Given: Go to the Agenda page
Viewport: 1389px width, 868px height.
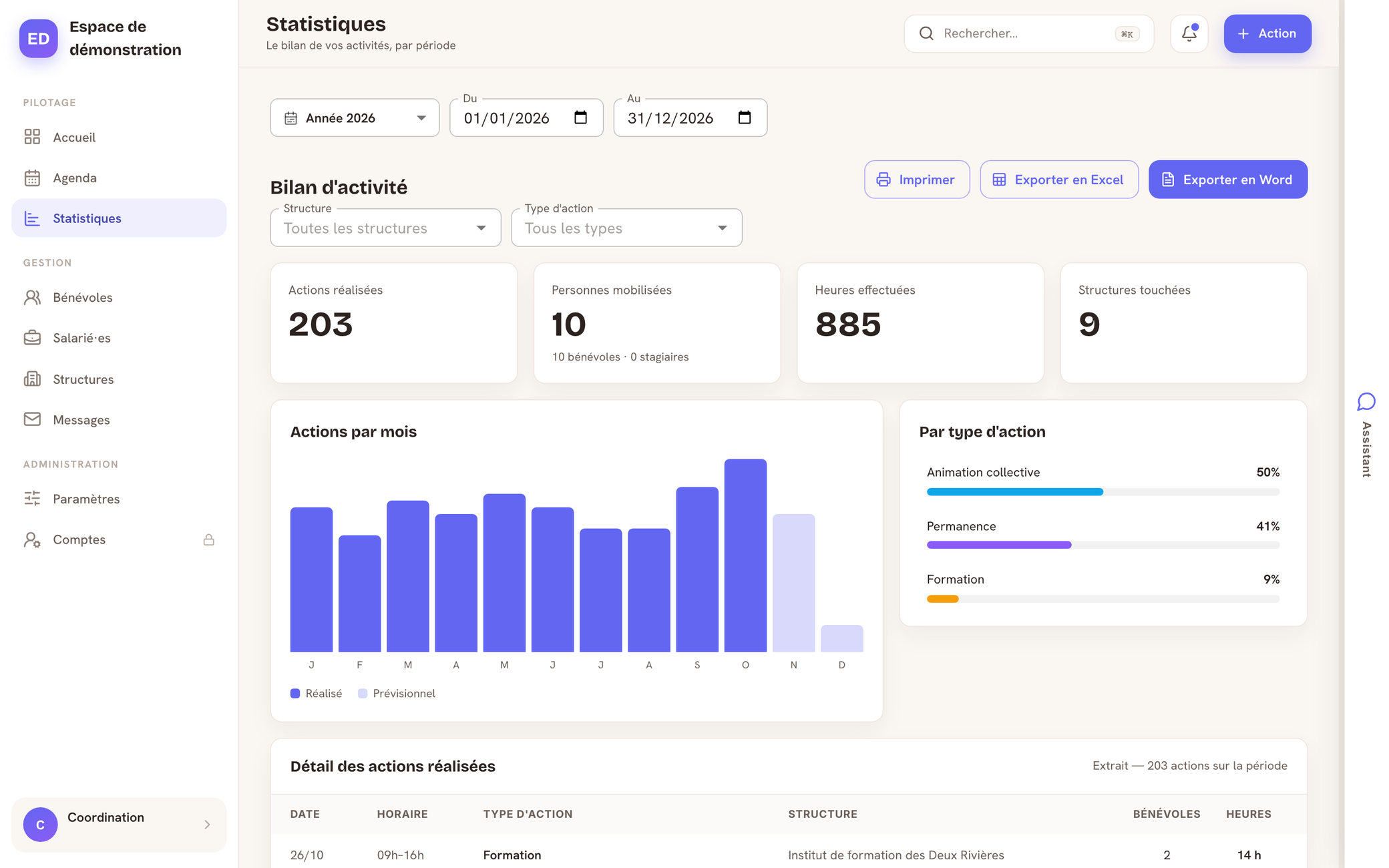Looking at the screenshot, I should [119, 178].
